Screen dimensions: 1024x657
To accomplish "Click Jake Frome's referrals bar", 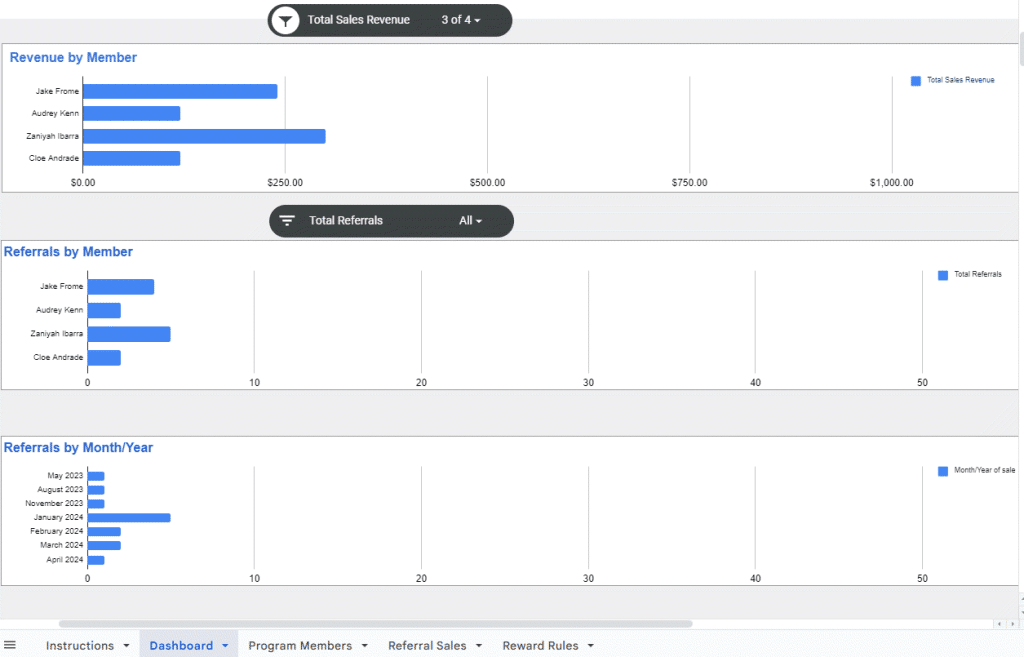I will click(120, 286).
